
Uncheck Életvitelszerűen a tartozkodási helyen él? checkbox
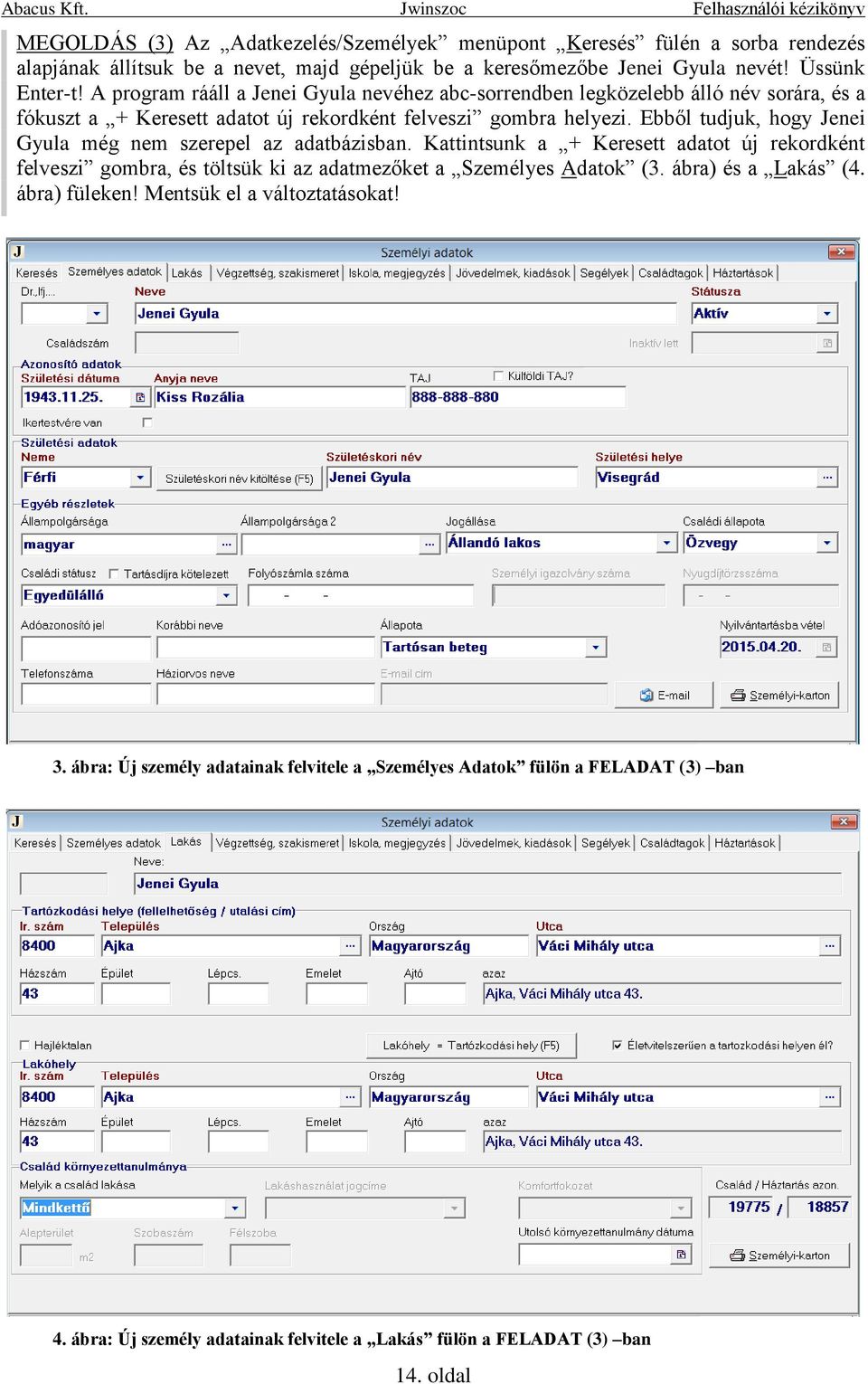(617, 1045)
